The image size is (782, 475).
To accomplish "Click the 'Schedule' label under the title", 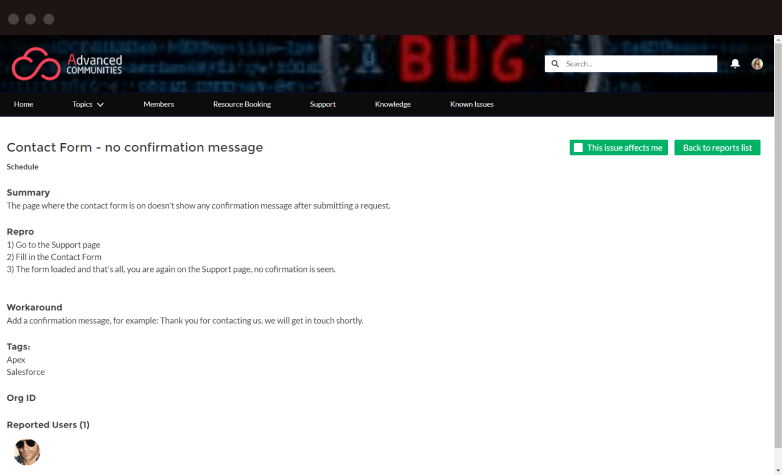I will (x=22, y=167).
